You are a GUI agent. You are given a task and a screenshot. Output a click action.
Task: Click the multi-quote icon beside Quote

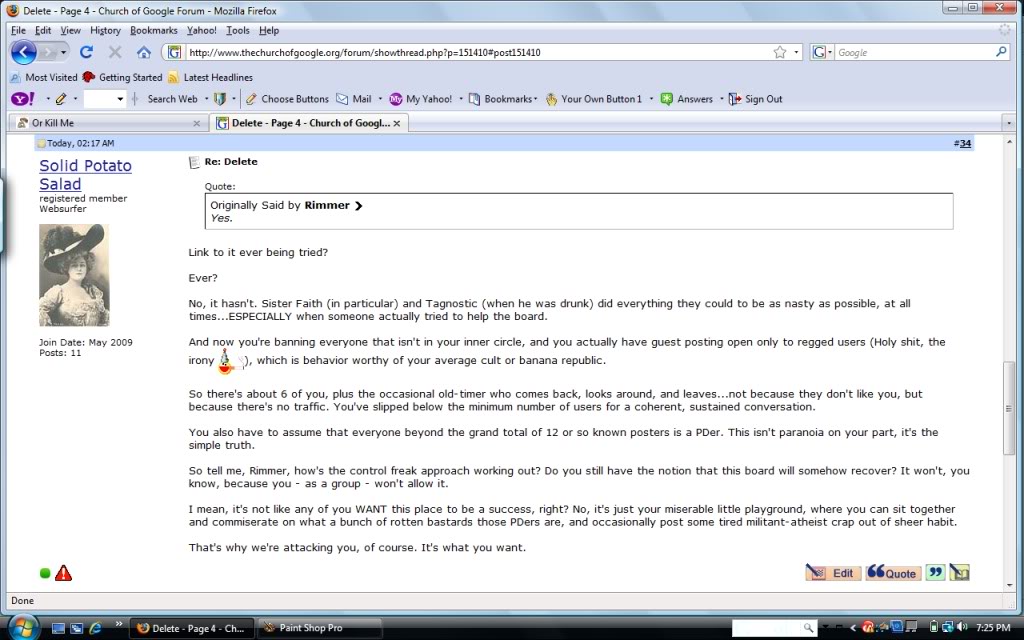coord(935,573)
